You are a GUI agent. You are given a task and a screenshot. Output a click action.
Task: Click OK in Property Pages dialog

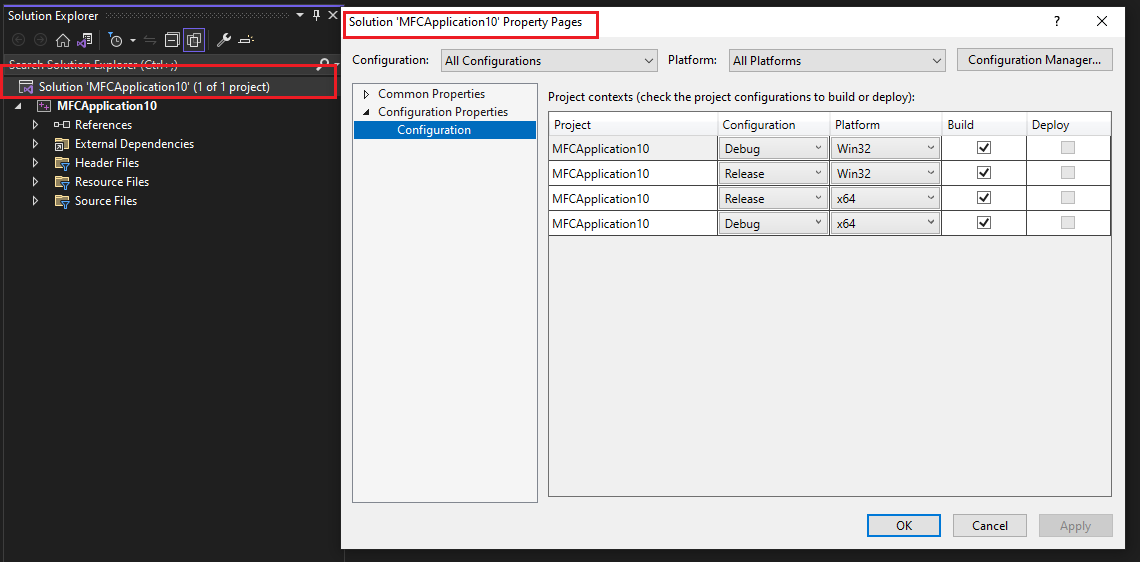tap(904, 526)
